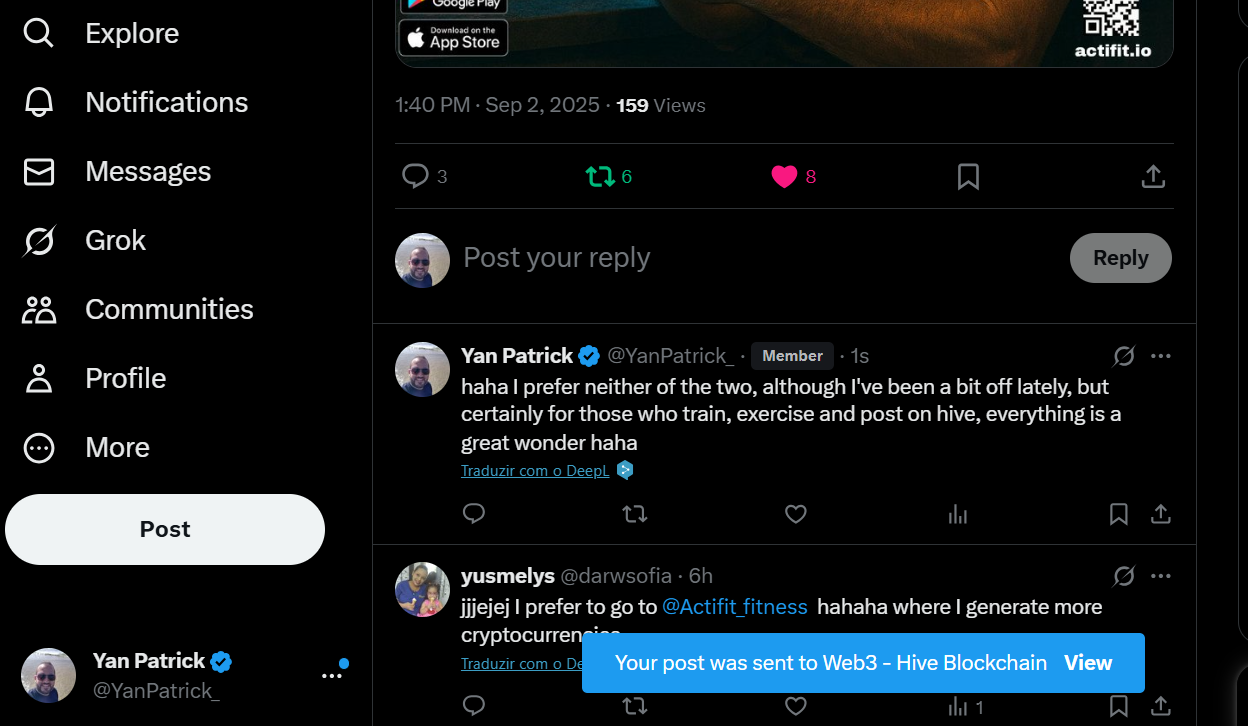This screenshot has width=1248, height=726.
Task: Click the View link in the Hive notification
Action: pyautogui.click(x=1088, y=663)
